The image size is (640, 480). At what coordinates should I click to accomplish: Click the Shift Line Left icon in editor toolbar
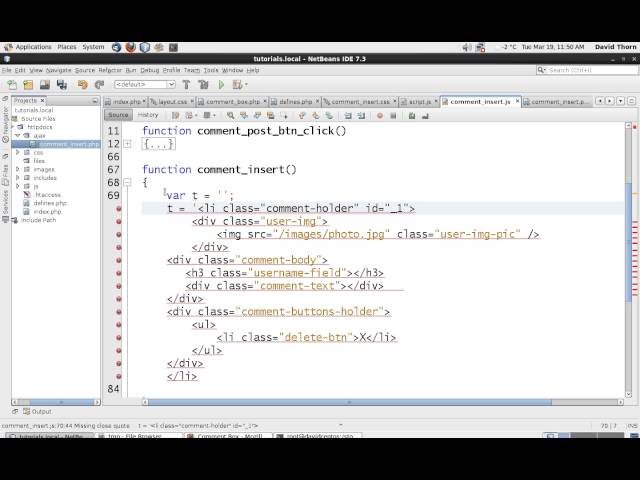click(x=348, y=116)
